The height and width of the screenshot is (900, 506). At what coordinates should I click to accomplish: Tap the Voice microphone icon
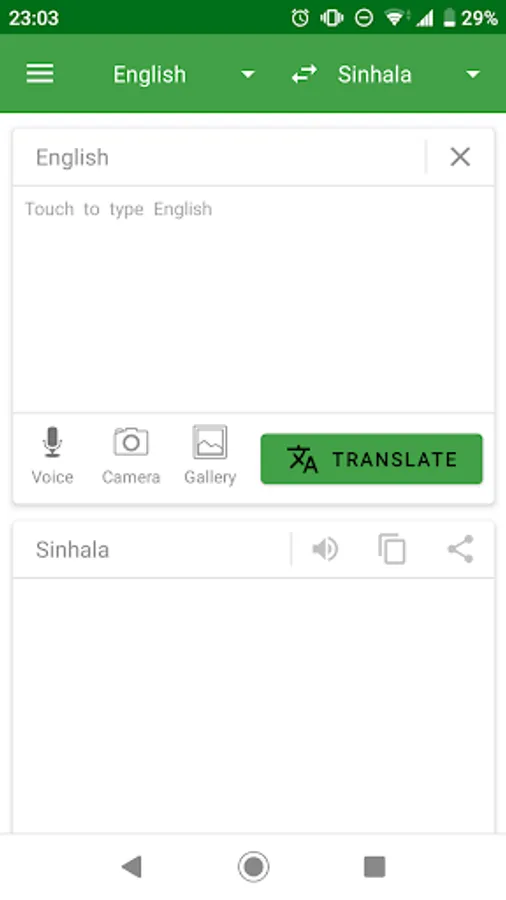coord(52,442)
